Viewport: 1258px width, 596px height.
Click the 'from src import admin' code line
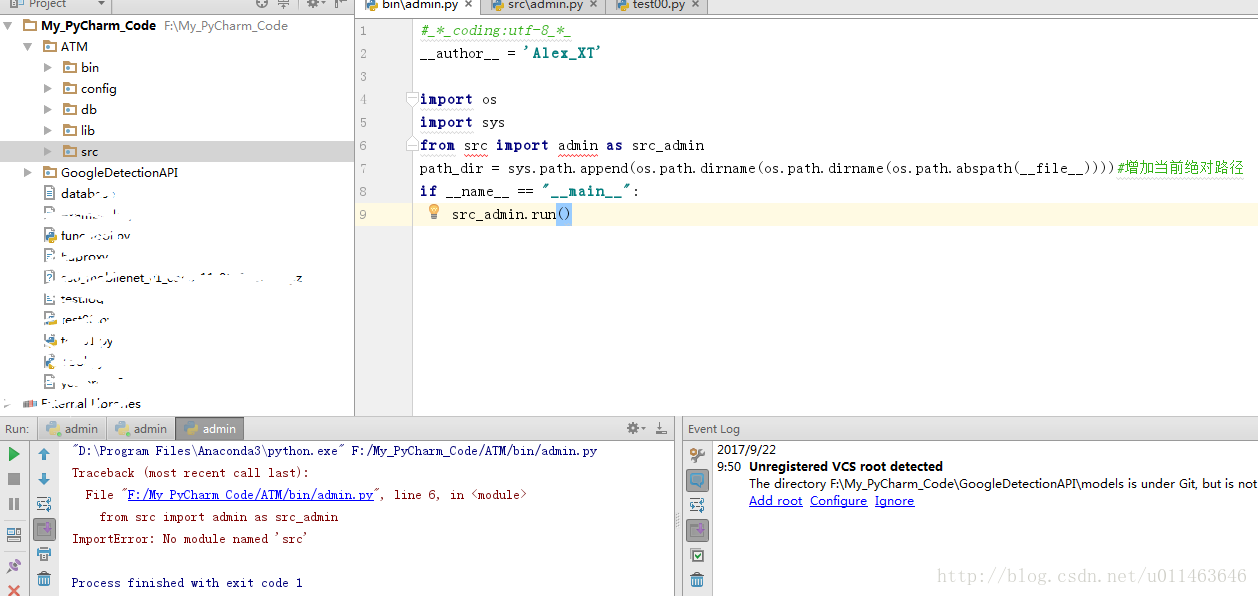pyautogui.click(x=562, y=145)
